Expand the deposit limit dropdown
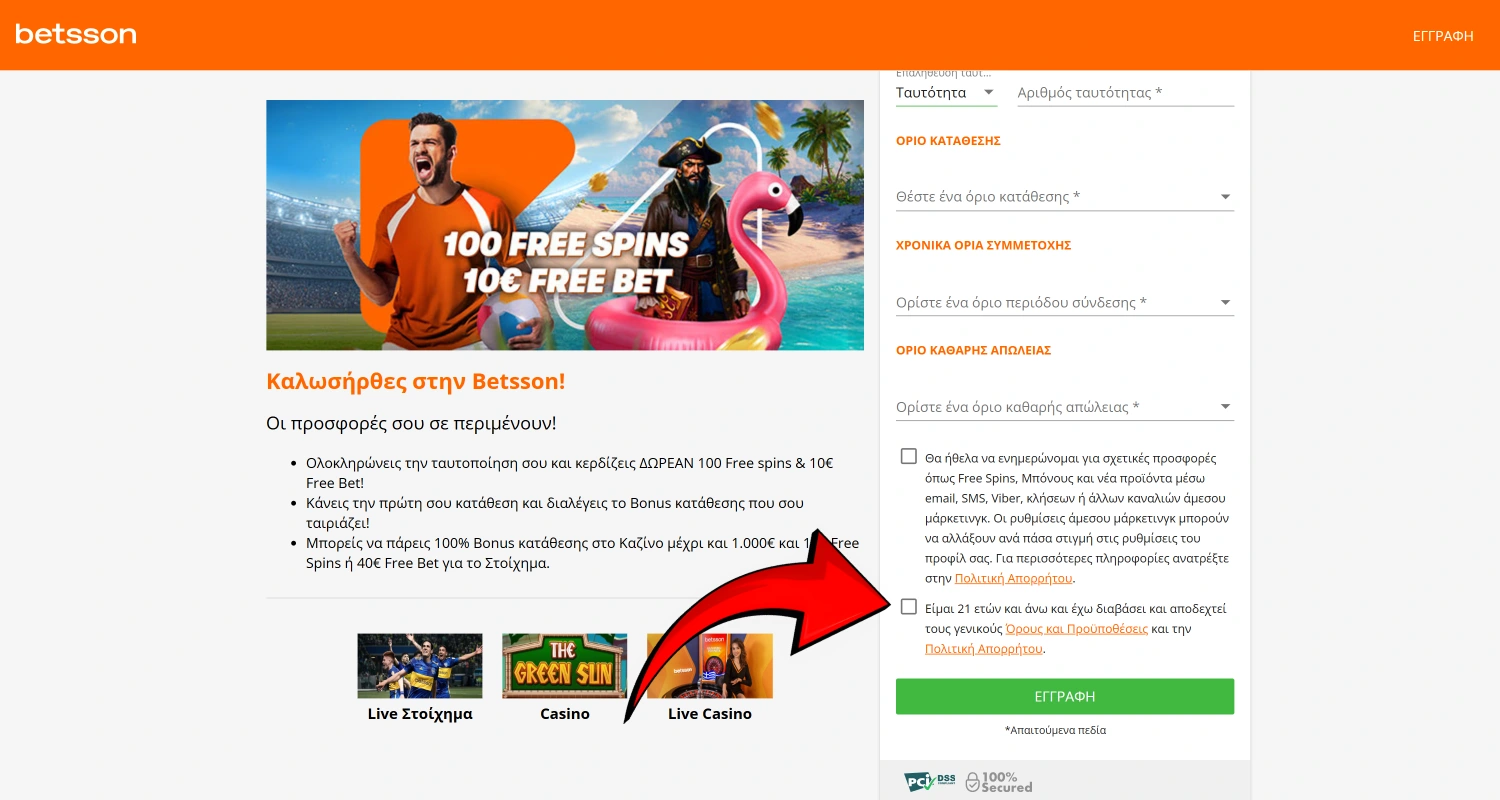This screenshot has width=1500, height=800. click(1065, 197)
